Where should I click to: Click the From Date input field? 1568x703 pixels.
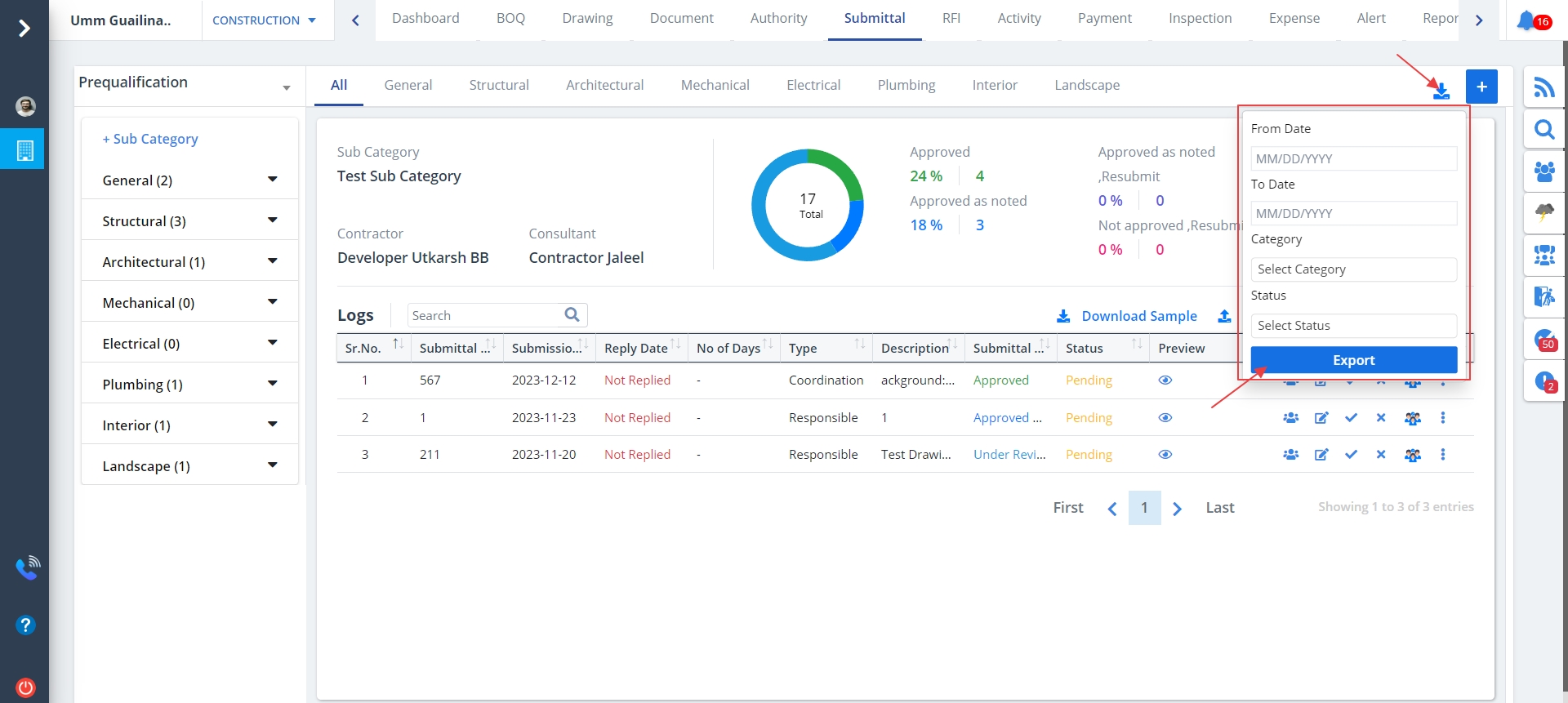tap(1353, 158)
